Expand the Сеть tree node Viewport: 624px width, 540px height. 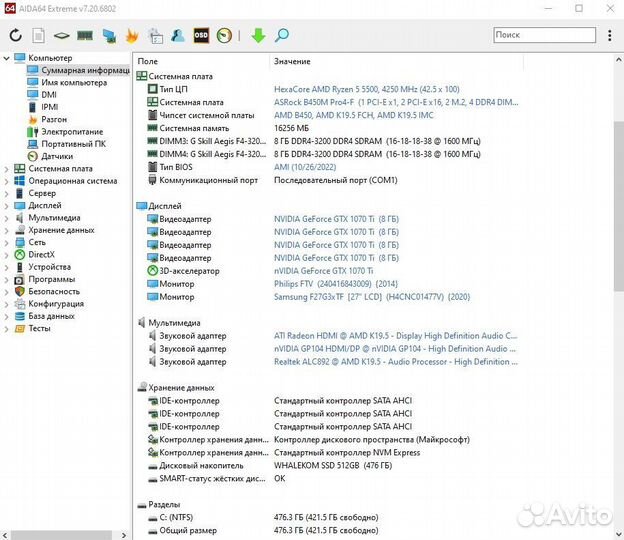[x=6, y=243]
